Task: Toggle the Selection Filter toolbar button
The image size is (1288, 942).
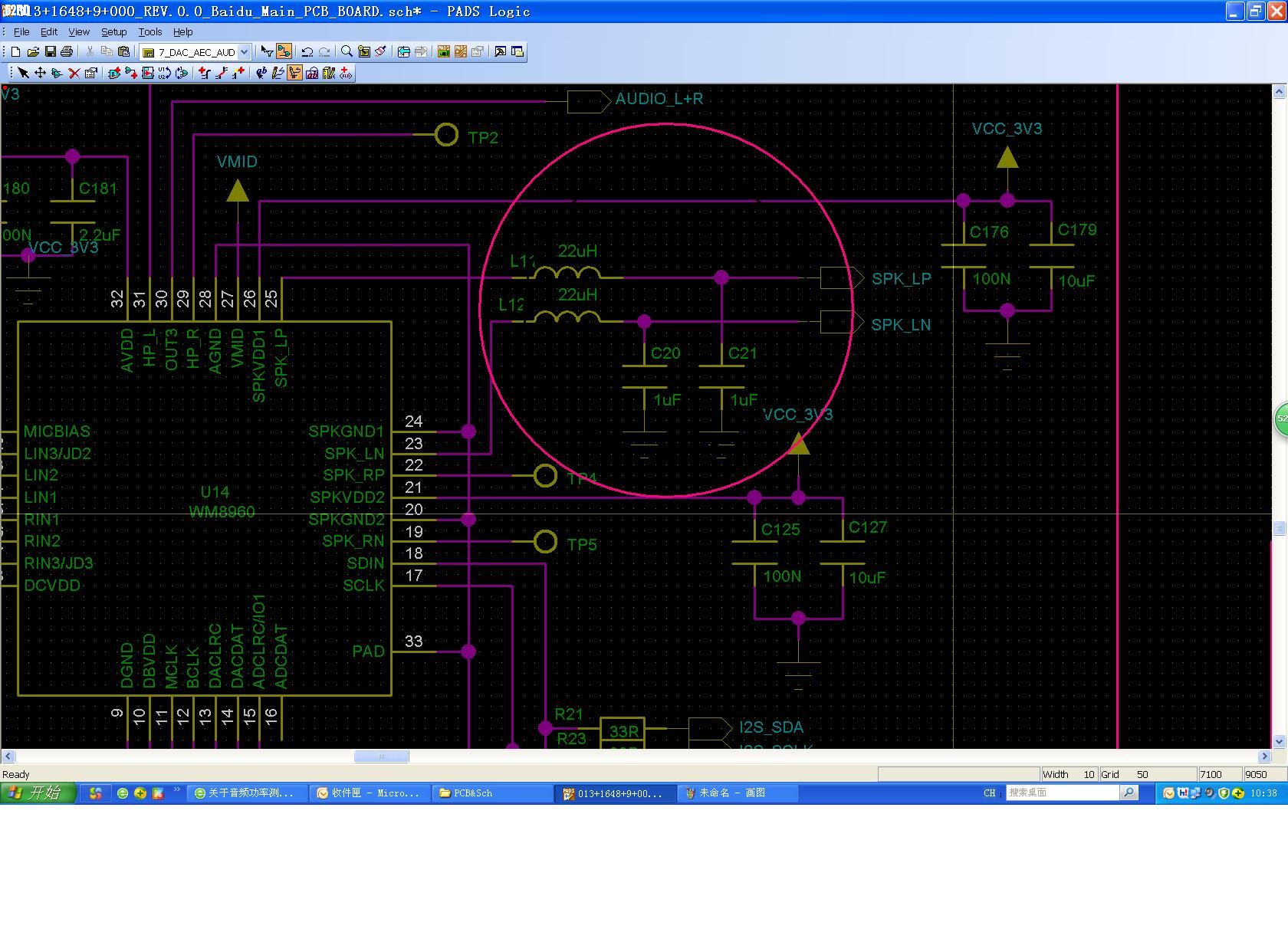Action: coord(267,51)
